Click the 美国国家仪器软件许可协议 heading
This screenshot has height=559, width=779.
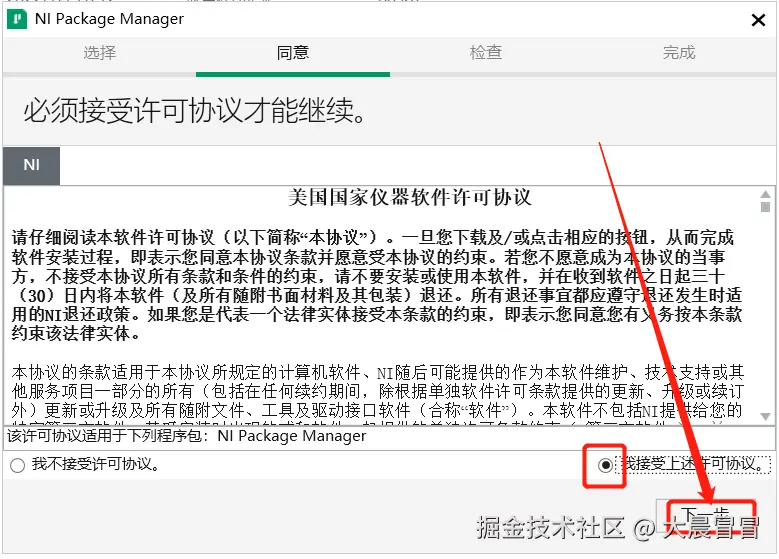[x=410, y=198]
